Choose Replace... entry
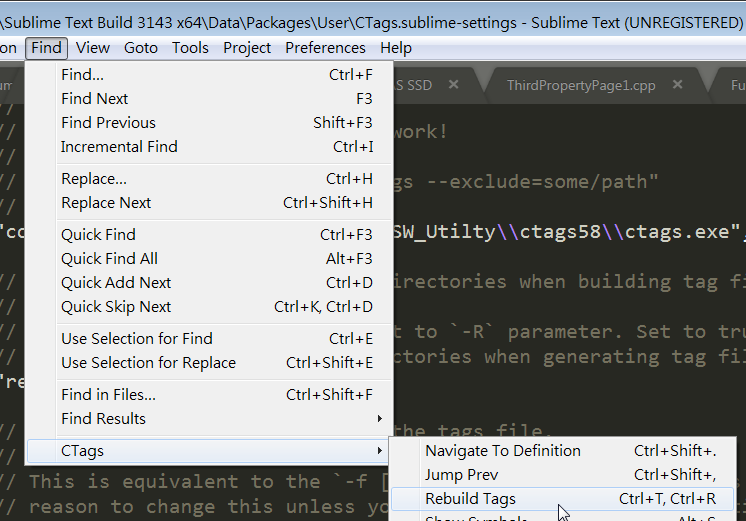The image size is (746, 521). pyautogui.click(x=209, y=179)
